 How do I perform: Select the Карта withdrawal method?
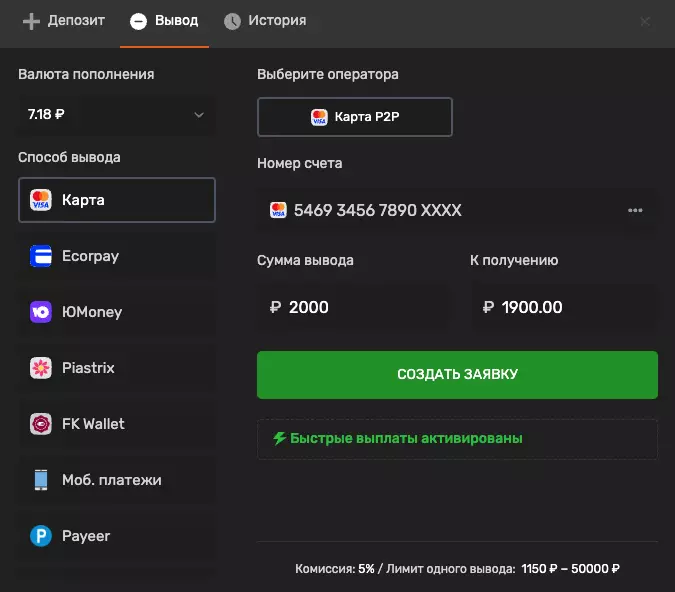click(x=117, y=200)
